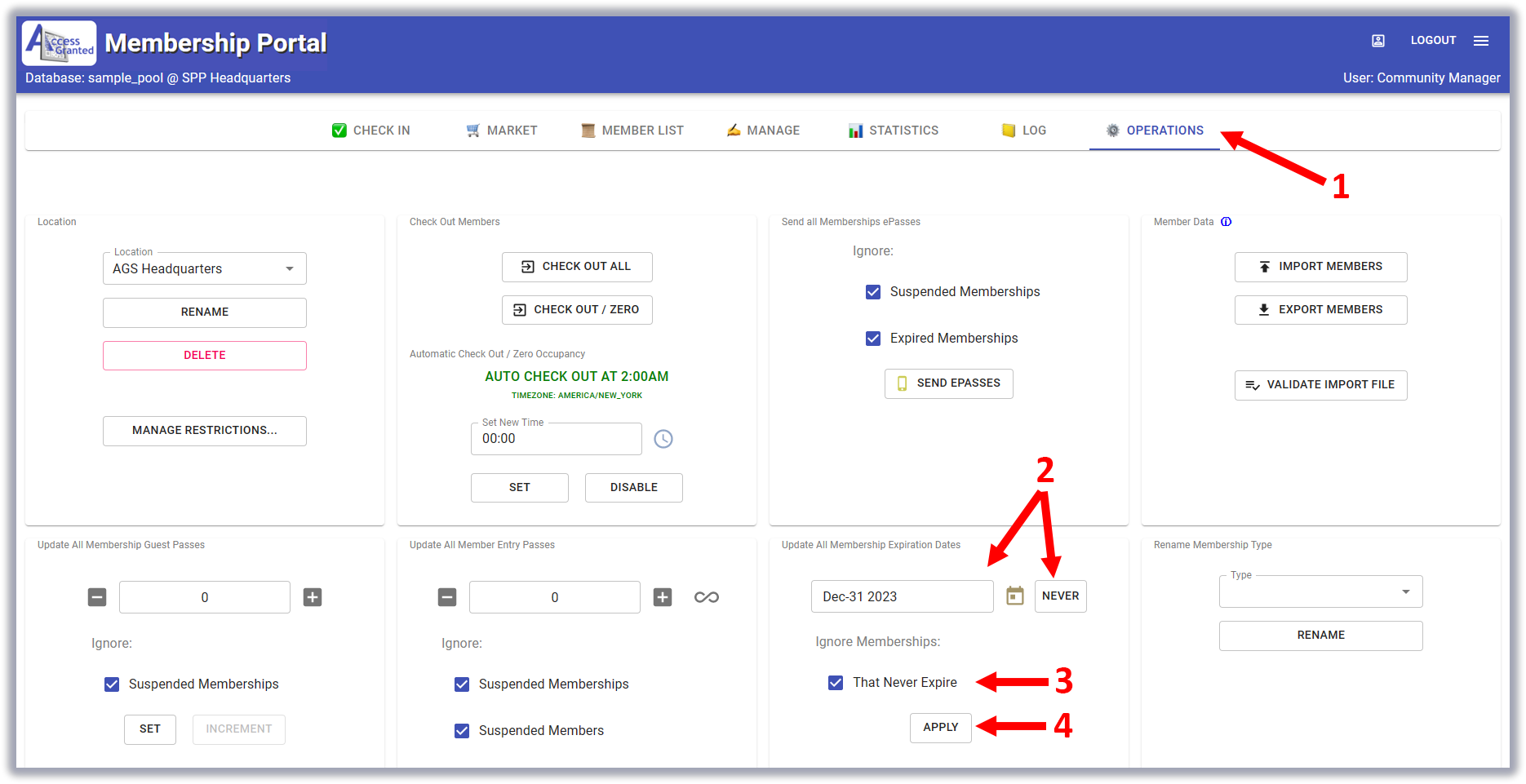This screenshot has width=1526, height=784.
Task: Click the Send ePasses button
Action: 948,383
